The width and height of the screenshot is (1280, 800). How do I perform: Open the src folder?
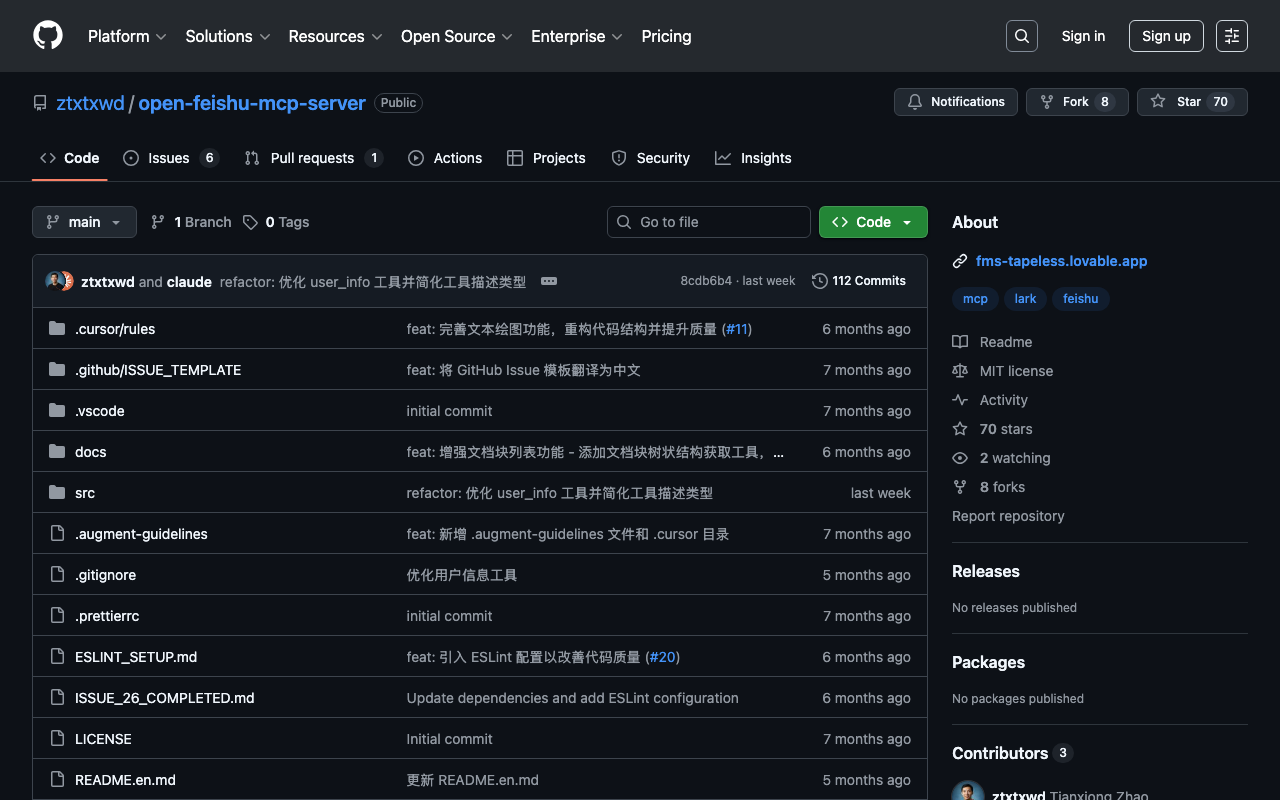click(85, 493)
